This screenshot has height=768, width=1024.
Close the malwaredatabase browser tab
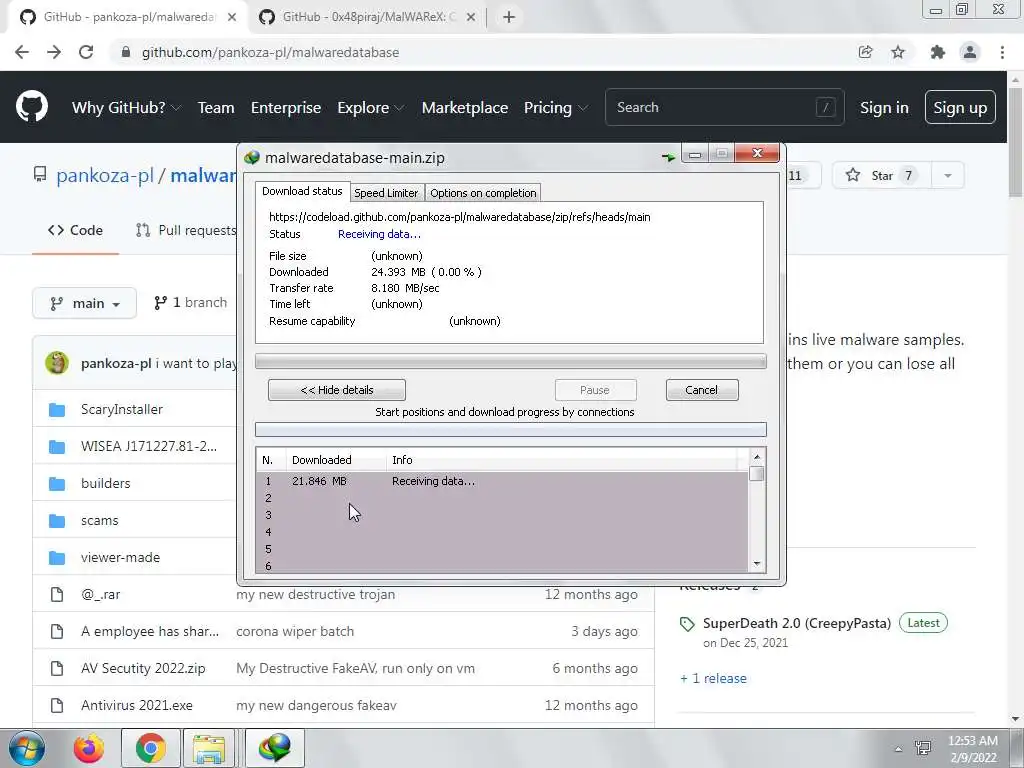tap(232, 17)
